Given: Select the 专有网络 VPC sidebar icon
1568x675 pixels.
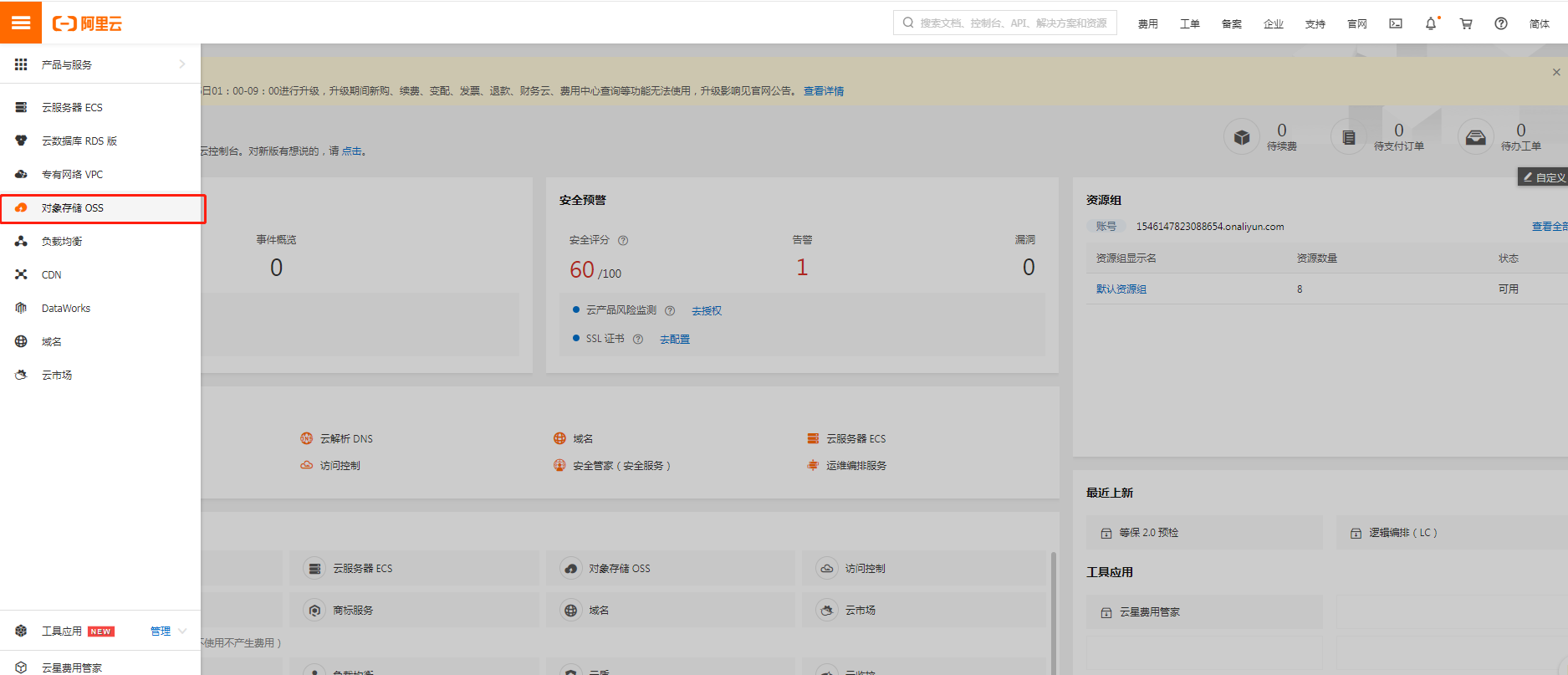Looking at the screenshot, I should [x=21, y=174].
